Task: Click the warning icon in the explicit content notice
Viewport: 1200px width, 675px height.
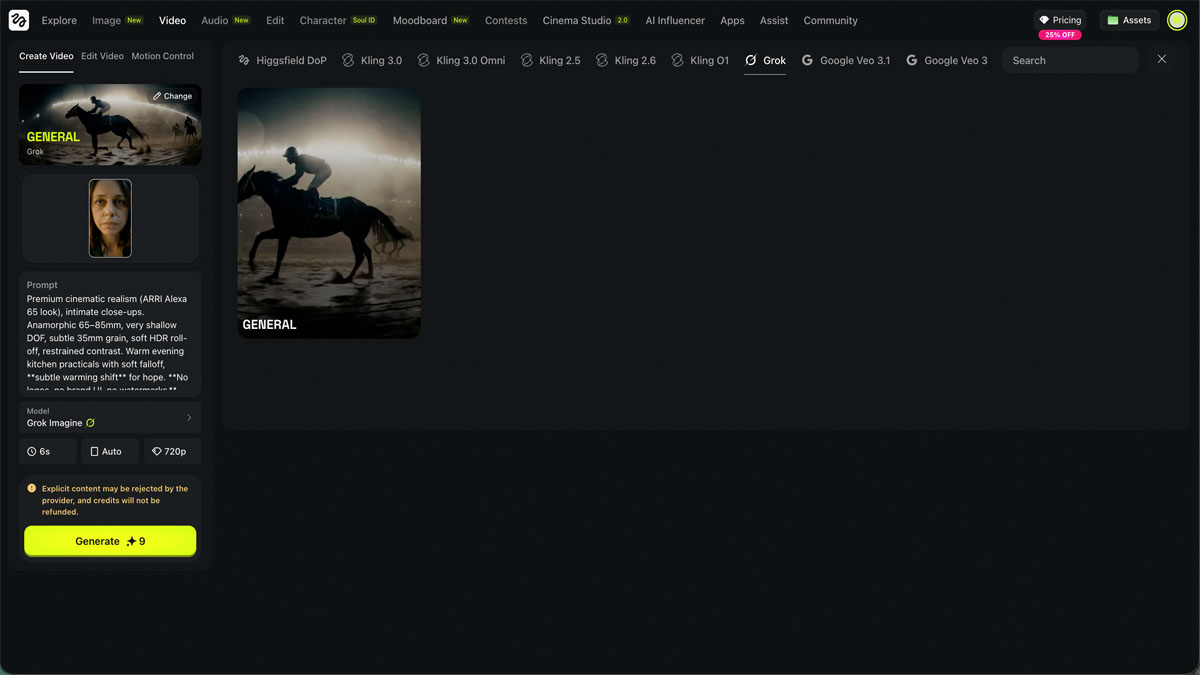Action: [33, 488]
